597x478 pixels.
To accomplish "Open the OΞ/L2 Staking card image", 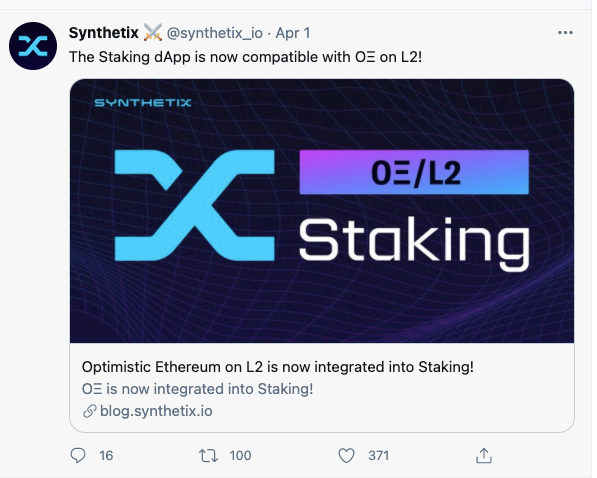I will coord(322,211).
